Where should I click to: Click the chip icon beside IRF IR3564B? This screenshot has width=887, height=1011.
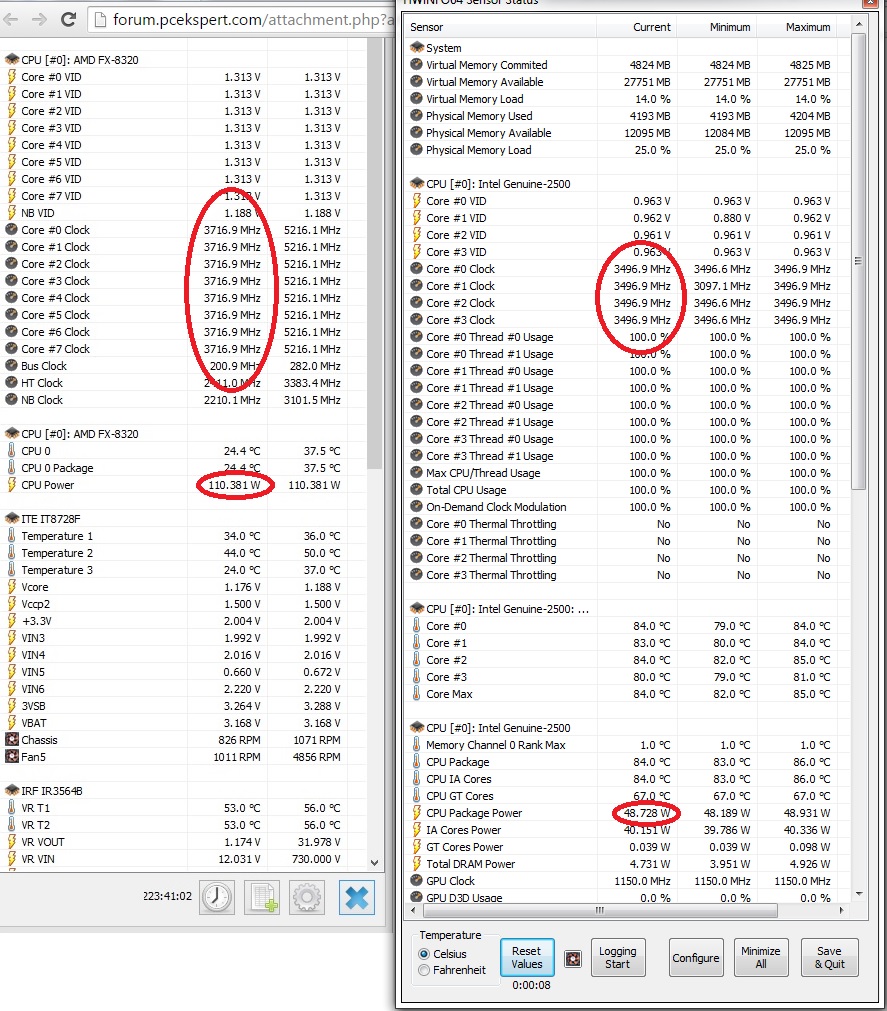point(12,790)
